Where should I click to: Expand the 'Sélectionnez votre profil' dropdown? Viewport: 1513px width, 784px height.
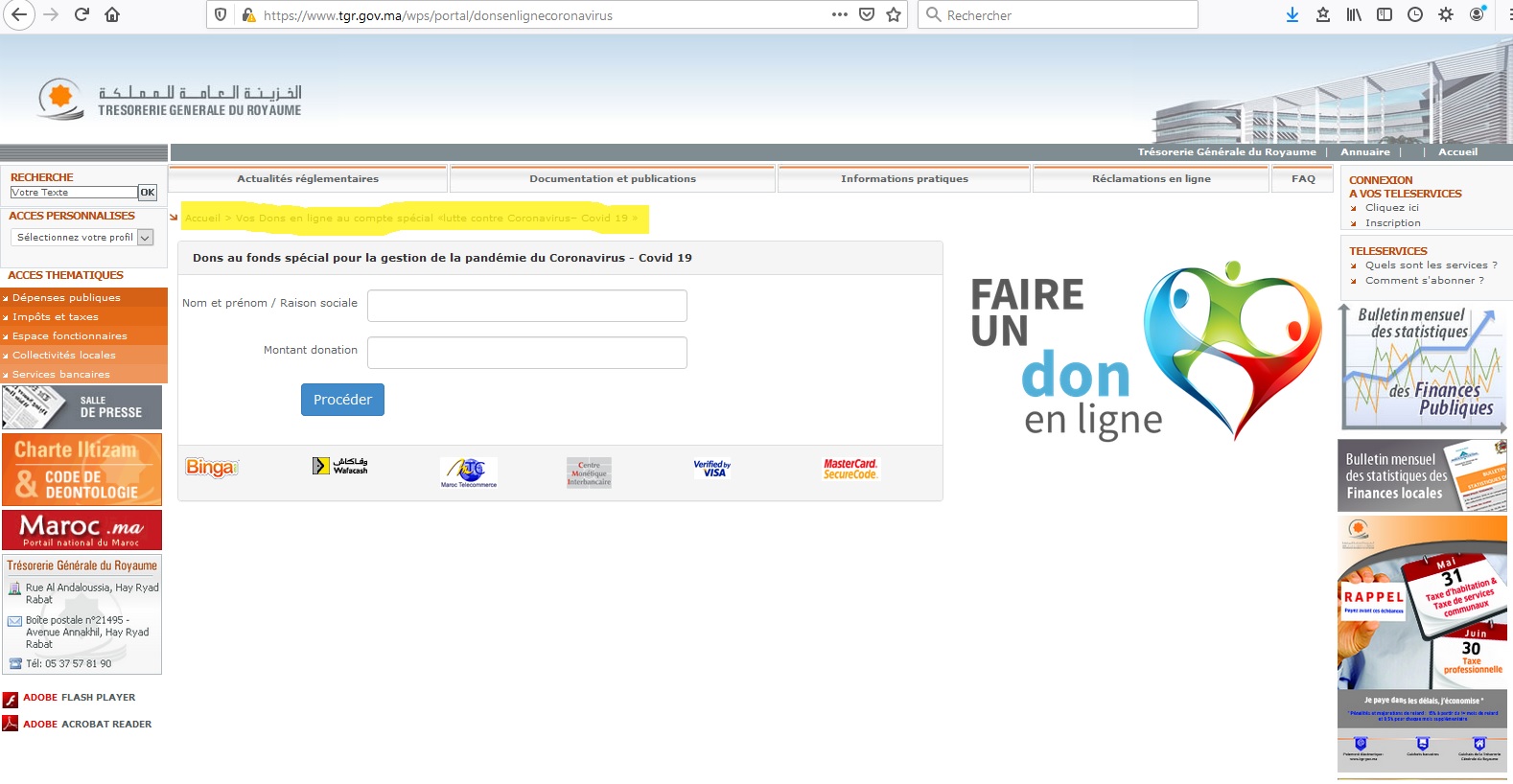146,238
